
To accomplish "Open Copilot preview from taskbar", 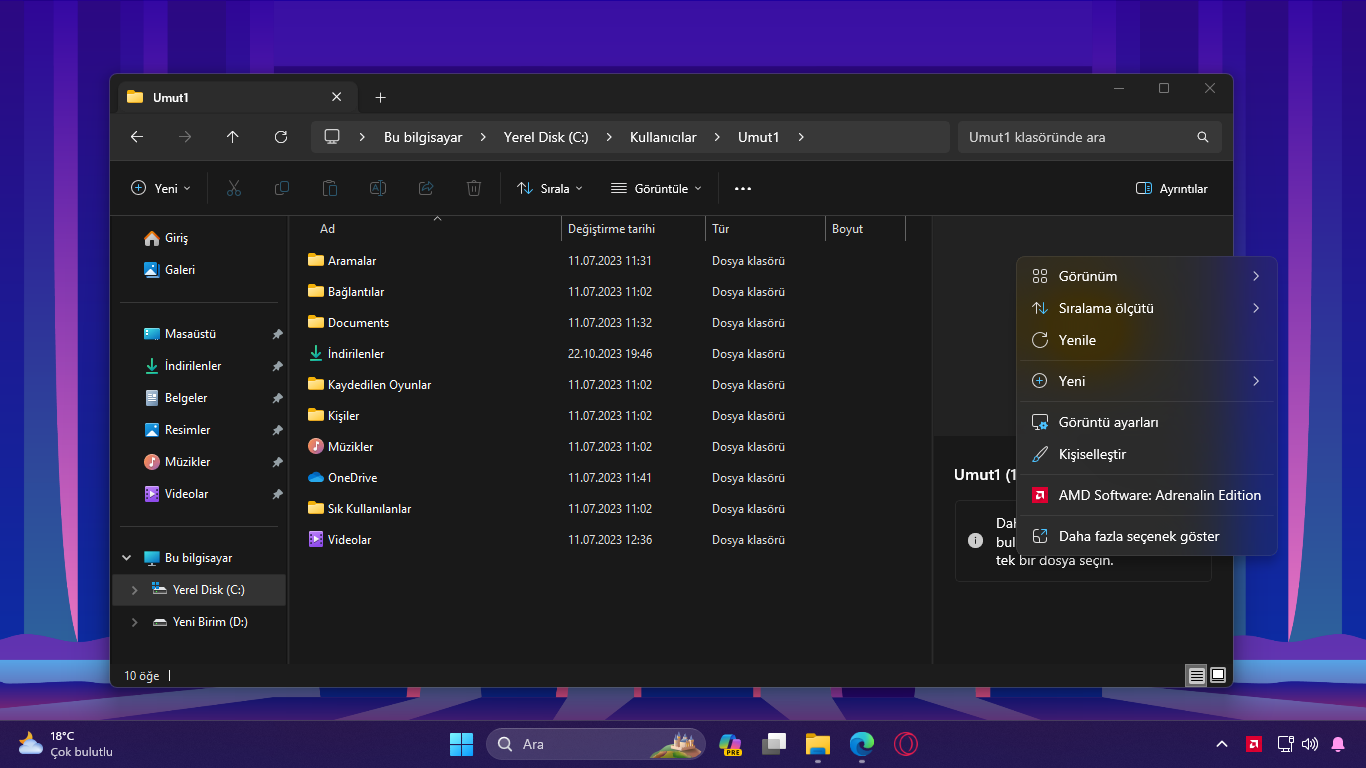I will click(730, 744).
